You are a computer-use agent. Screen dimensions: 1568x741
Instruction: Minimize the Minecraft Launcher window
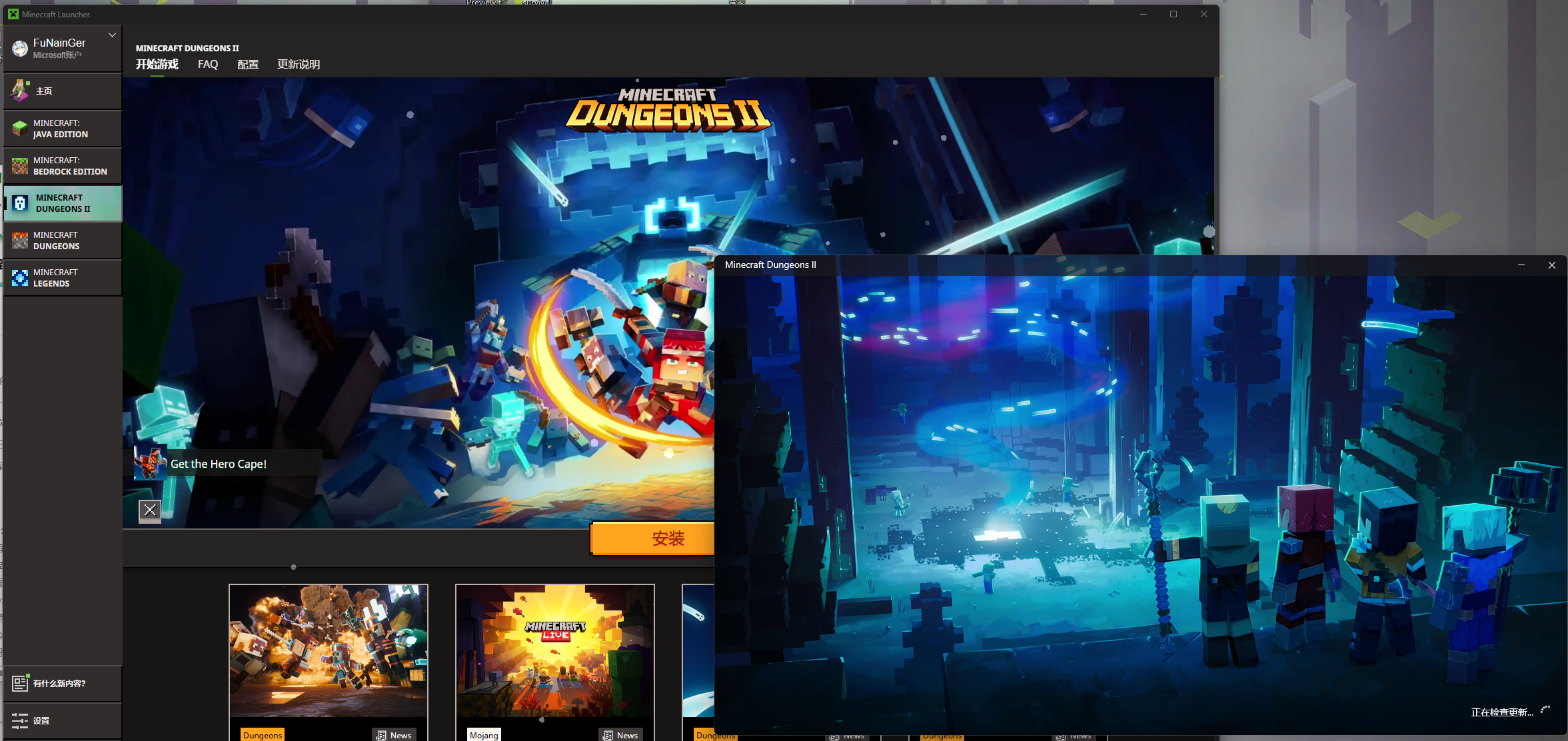[x=1144, y=14]
